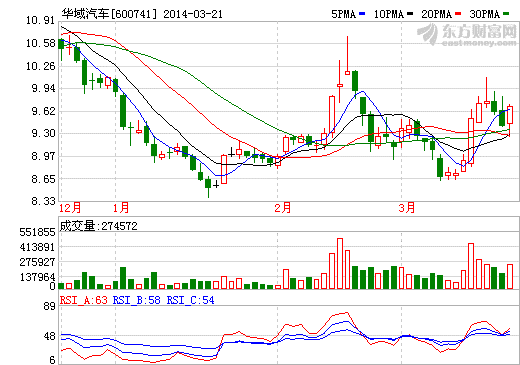
Task: Click the 10PMA black legend swatch
Action: point(410,14)
